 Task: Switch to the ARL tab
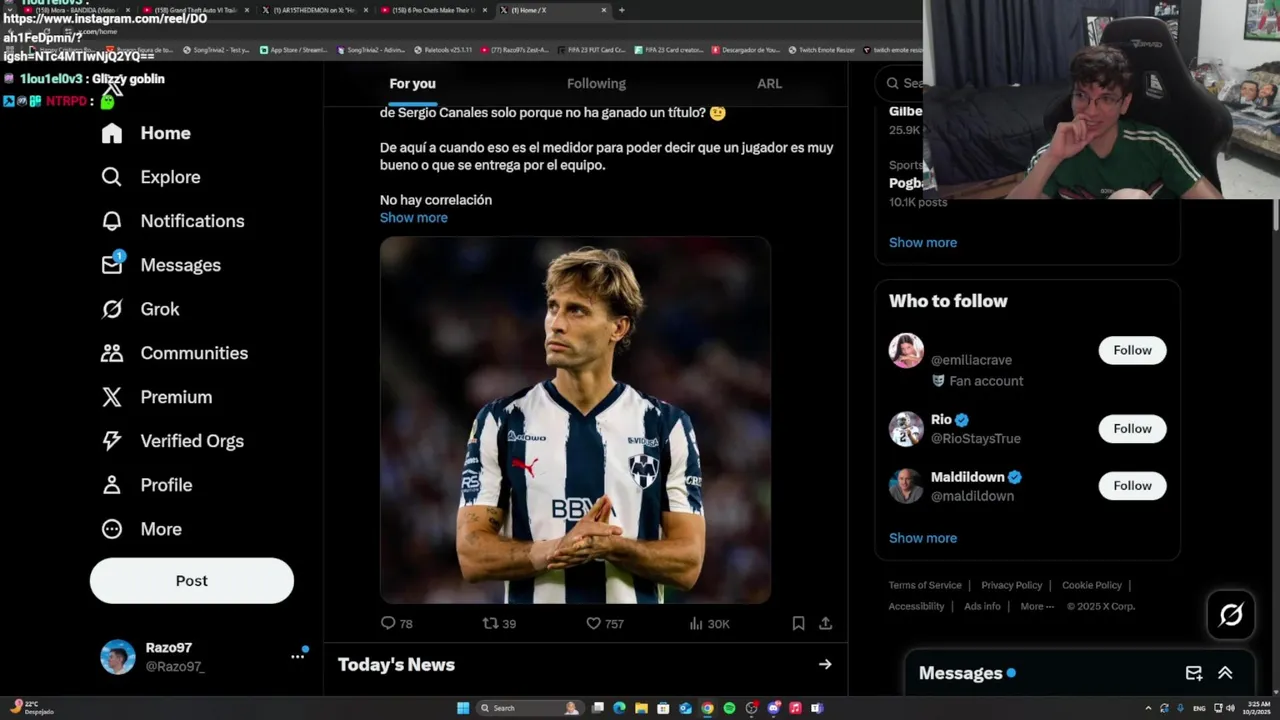click(x=769, y=84)
